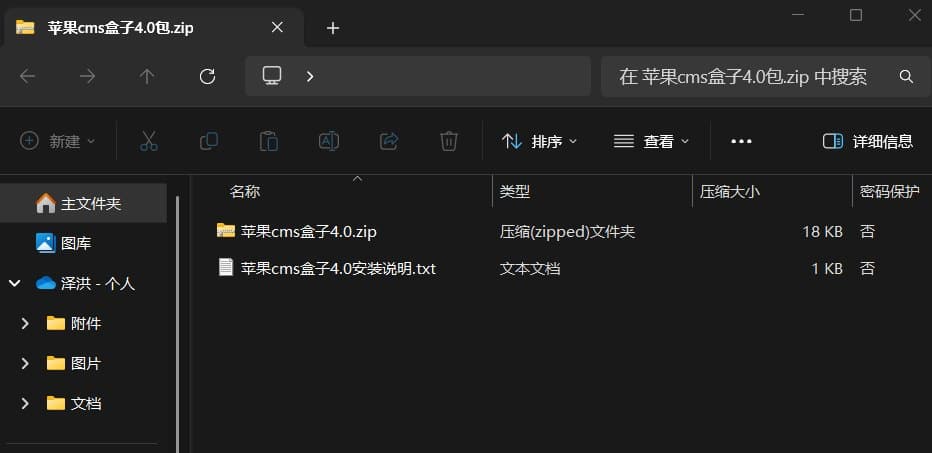
Task: Click the Delete trash icon
Action: coord(449,141)
